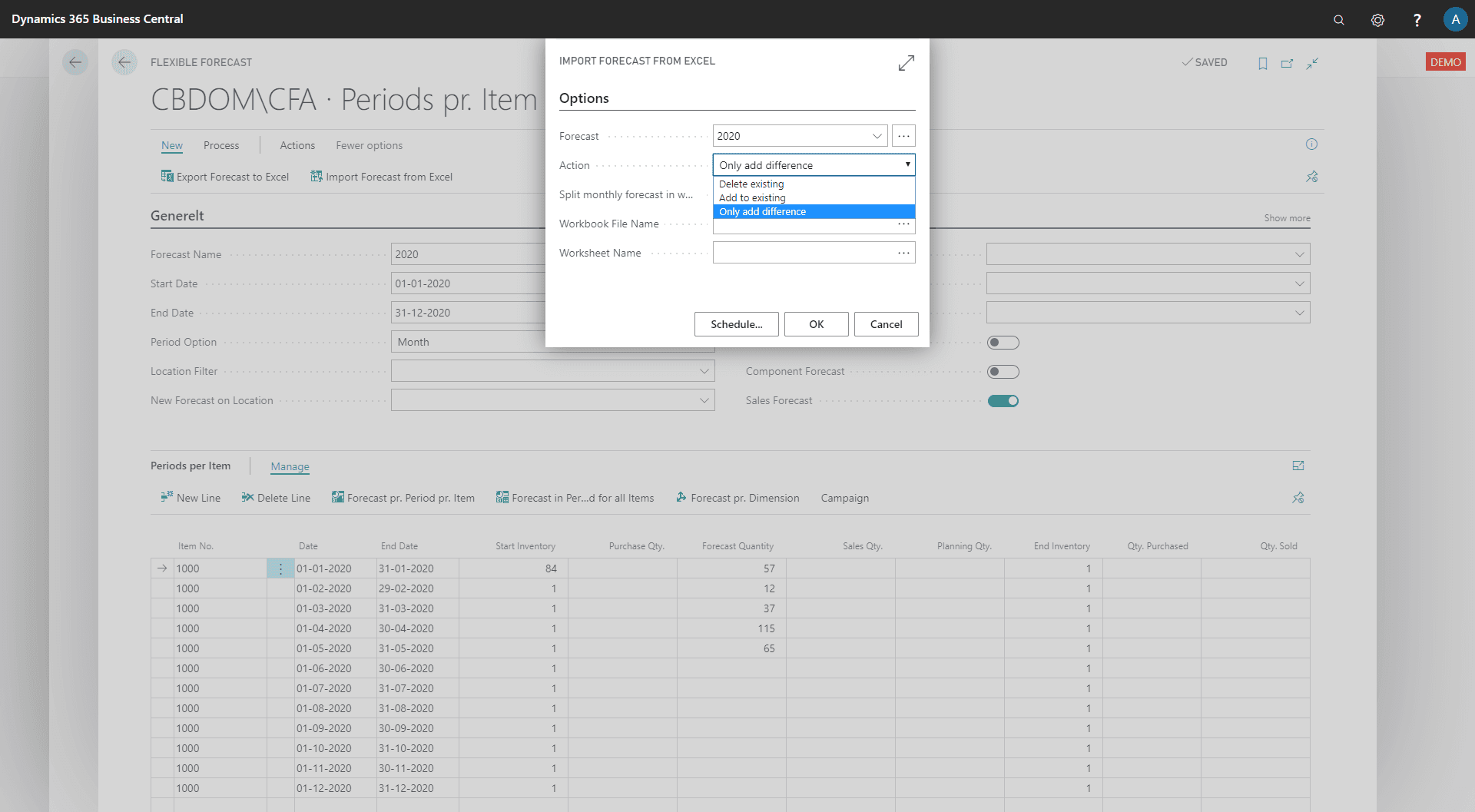Choose 'Delete existing' option
The image size is (1475, 812).
click(x=814, y=184)
